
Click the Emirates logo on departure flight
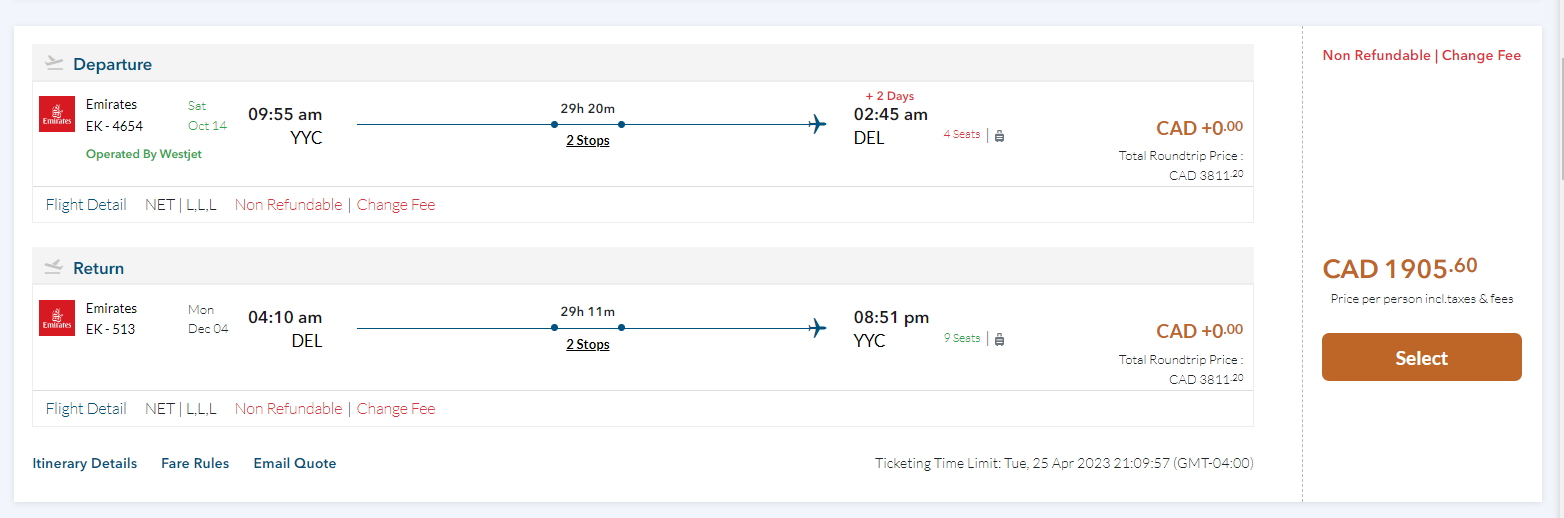pos(57,114)
